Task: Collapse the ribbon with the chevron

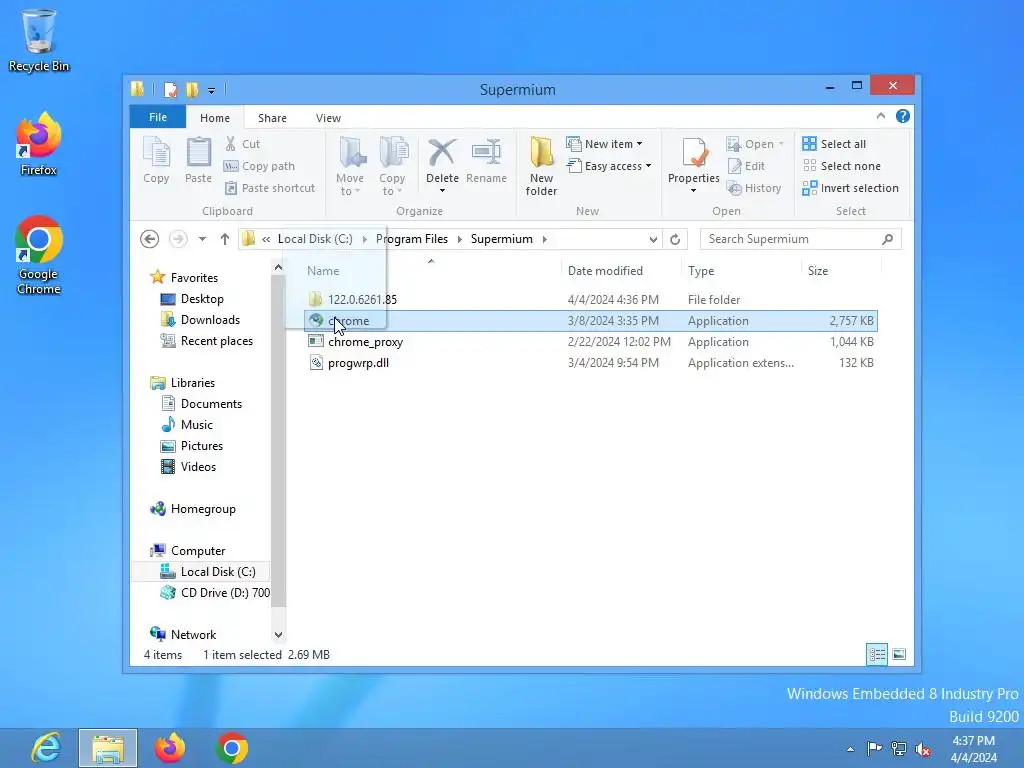Action: 880,116
